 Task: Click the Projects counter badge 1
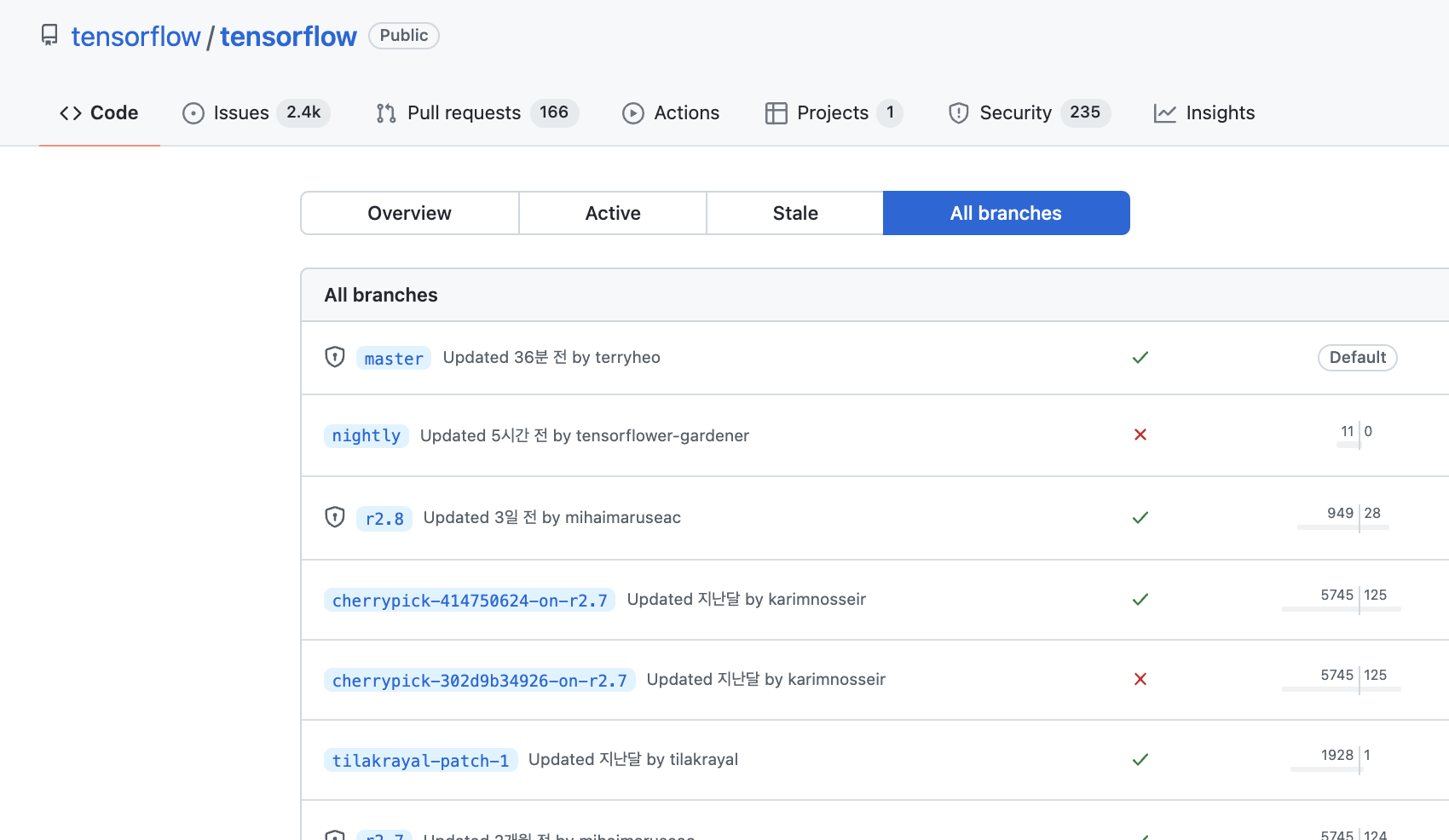click(x=890, y=112)
